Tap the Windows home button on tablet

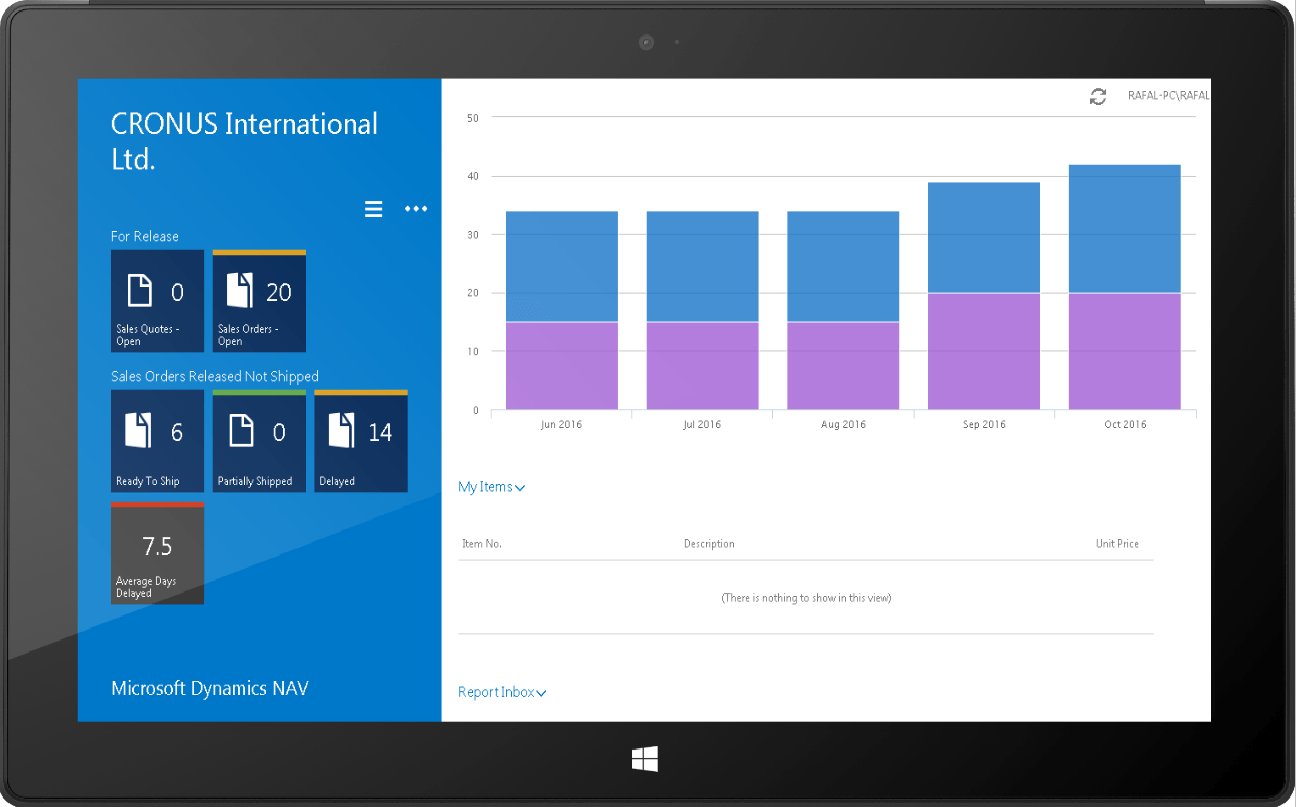[645, 760]
